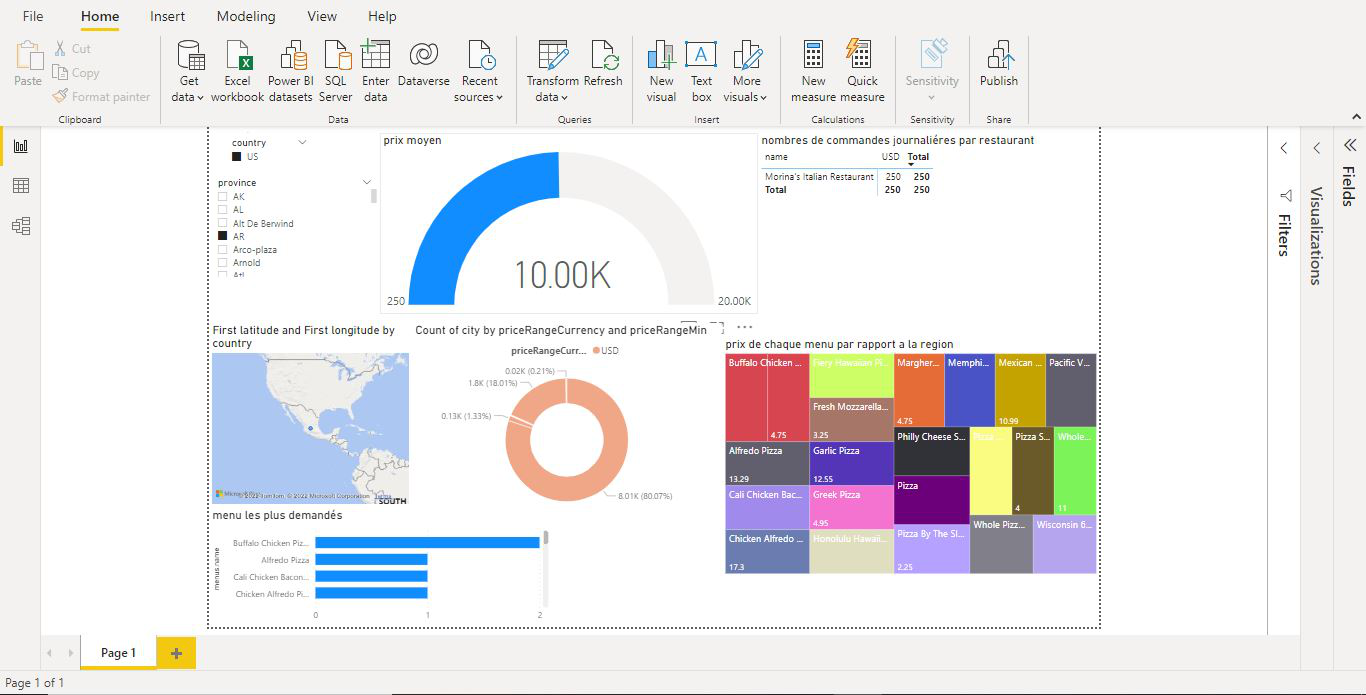Click the SQL Server icon
This screenshot has height=695, width=1366.
(336, 56)
